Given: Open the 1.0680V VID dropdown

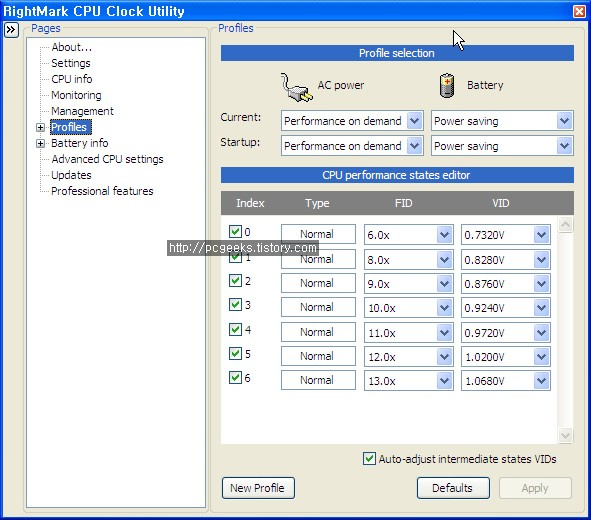Looking at the screenshot, I should pyautogui.click(x=542, y=381).
